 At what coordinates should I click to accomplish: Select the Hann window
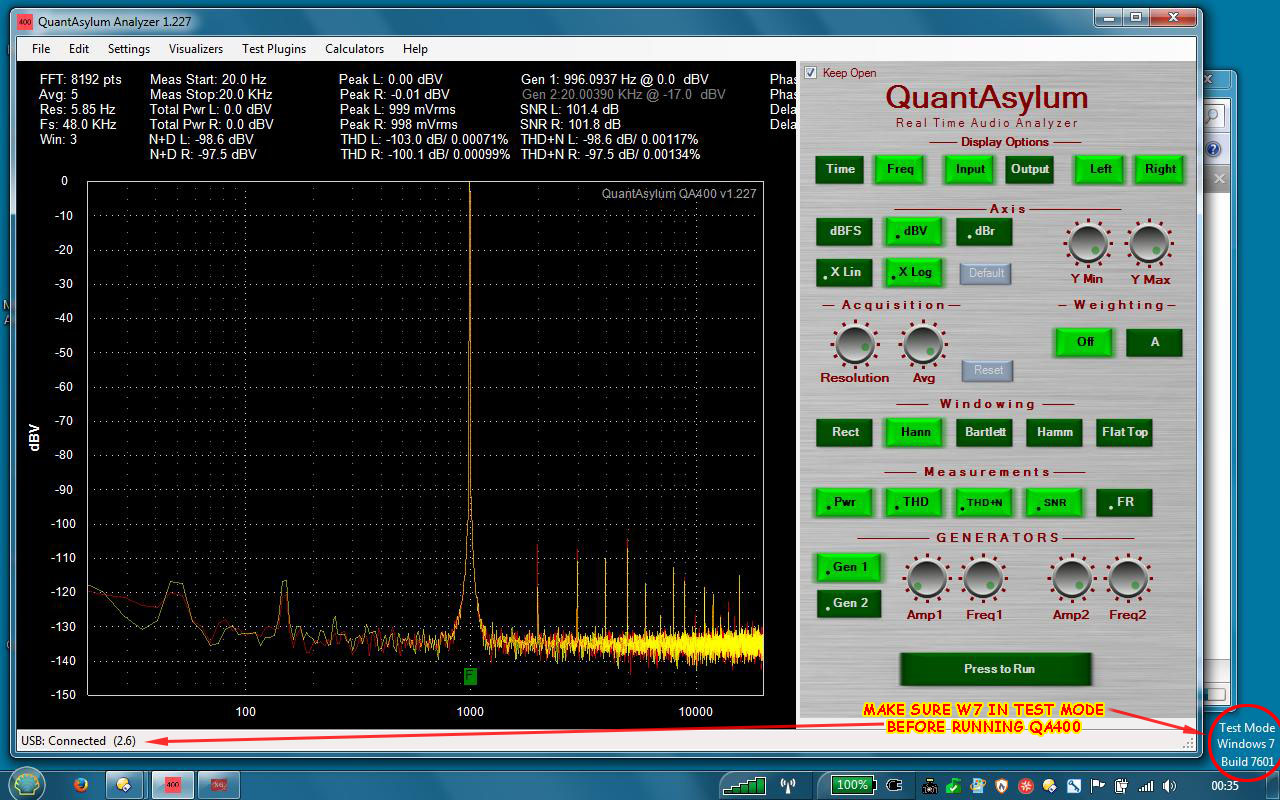tap(915, 432)
